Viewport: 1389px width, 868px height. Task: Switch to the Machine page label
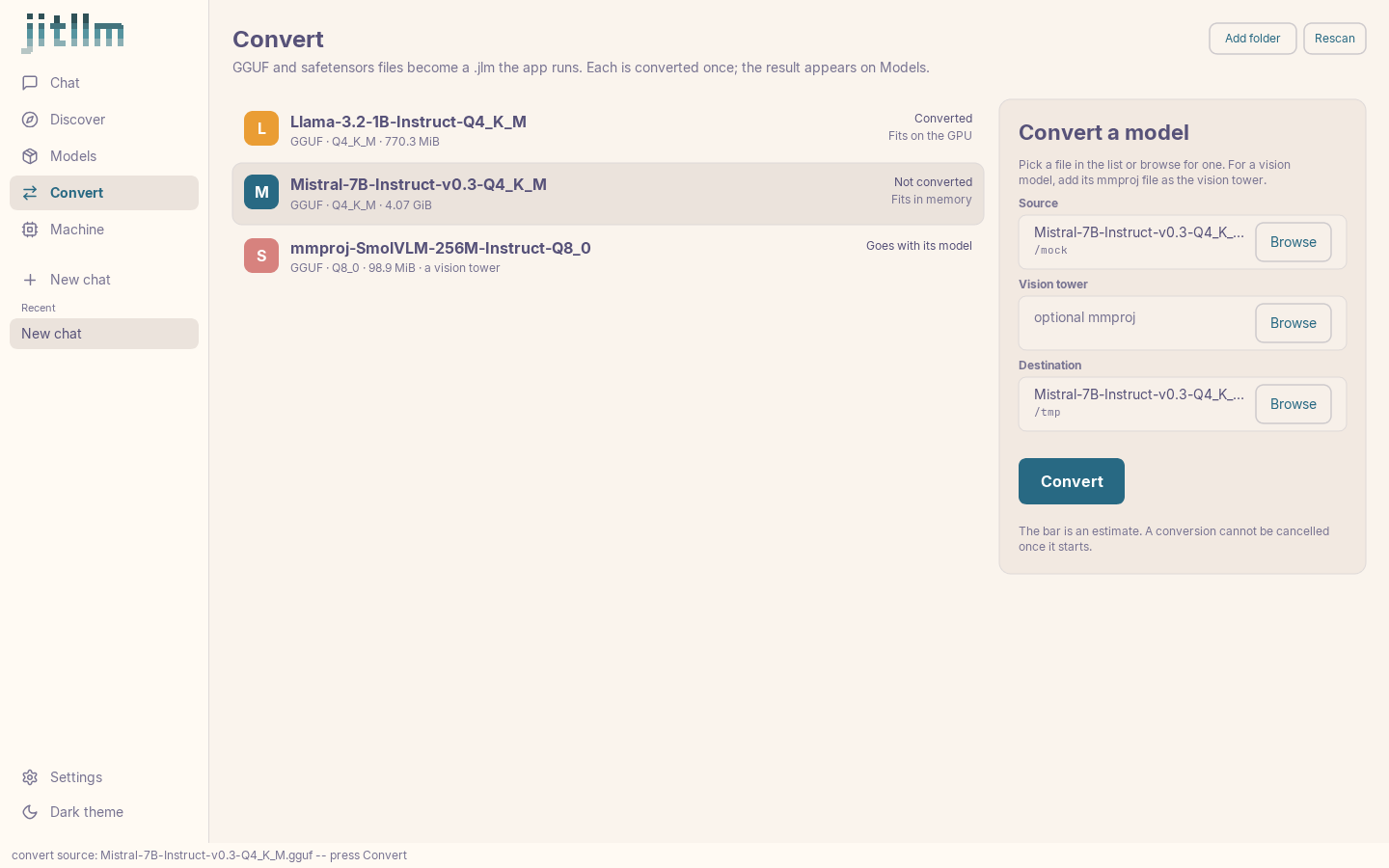tap(77, 230)
